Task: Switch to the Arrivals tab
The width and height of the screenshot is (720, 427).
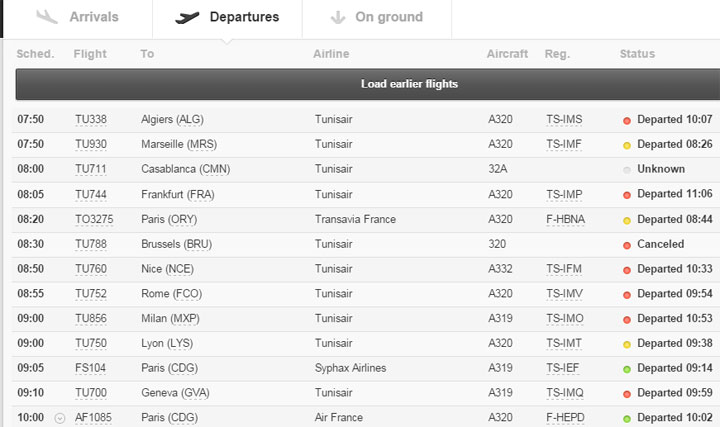Action: click(77, 17)
